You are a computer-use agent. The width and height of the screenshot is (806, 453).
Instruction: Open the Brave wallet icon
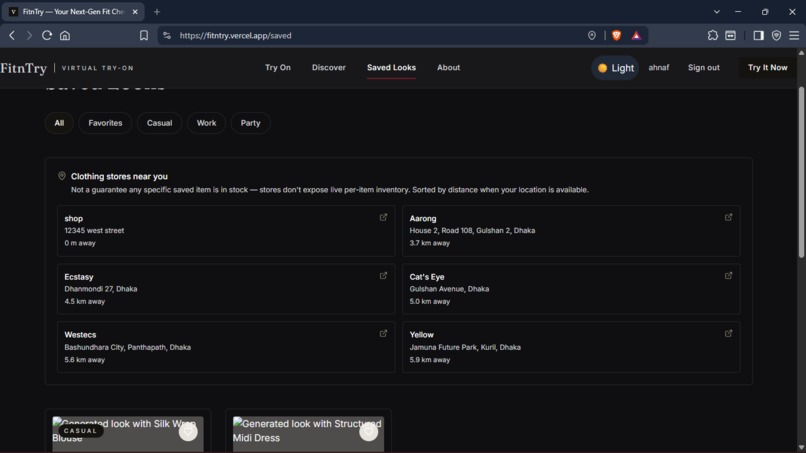pyautogui.click(x=730, y=35)
